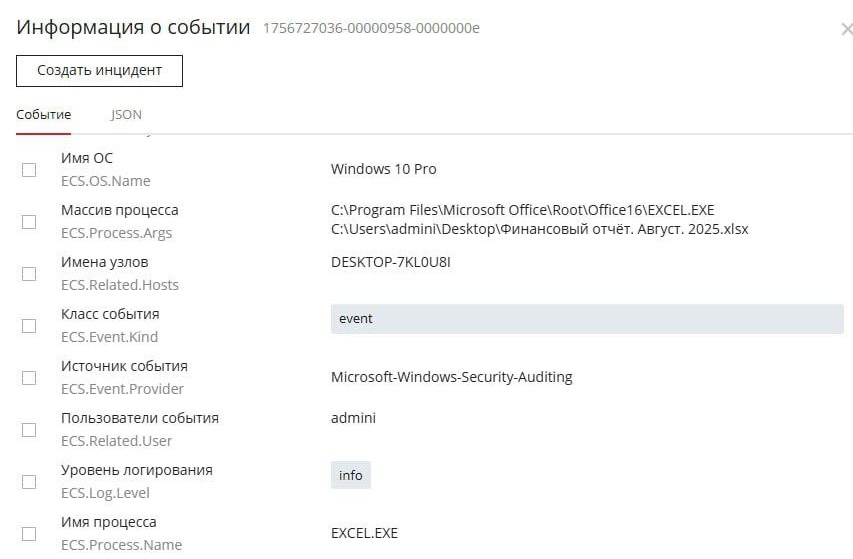Click the gray 'event' value field
853x559 pixels.
click(586, 319)
